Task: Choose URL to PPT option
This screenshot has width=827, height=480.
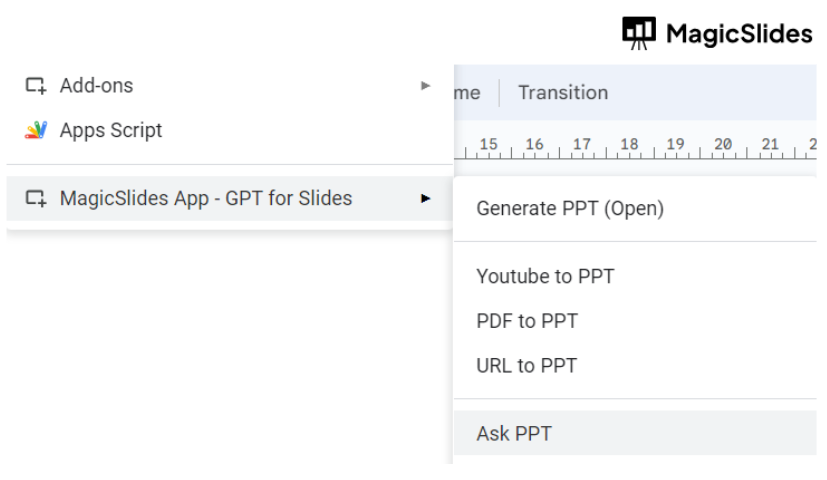Action: tap(527, 365)
